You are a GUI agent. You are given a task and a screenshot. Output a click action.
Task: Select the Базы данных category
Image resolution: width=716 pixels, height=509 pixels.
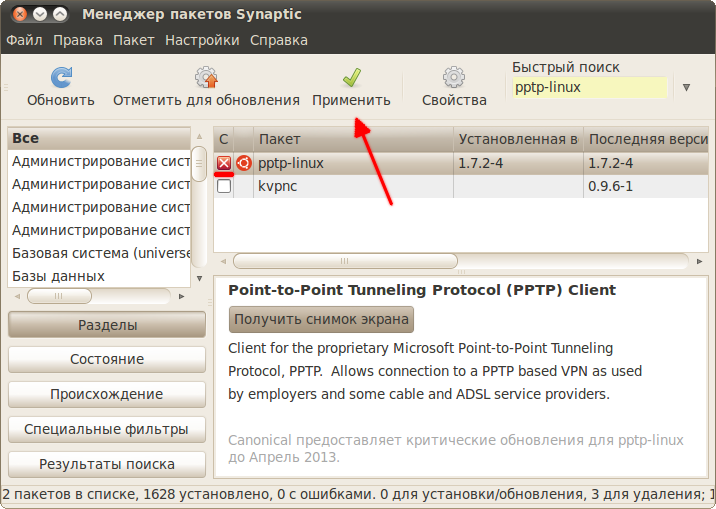[x=99, y=276]
